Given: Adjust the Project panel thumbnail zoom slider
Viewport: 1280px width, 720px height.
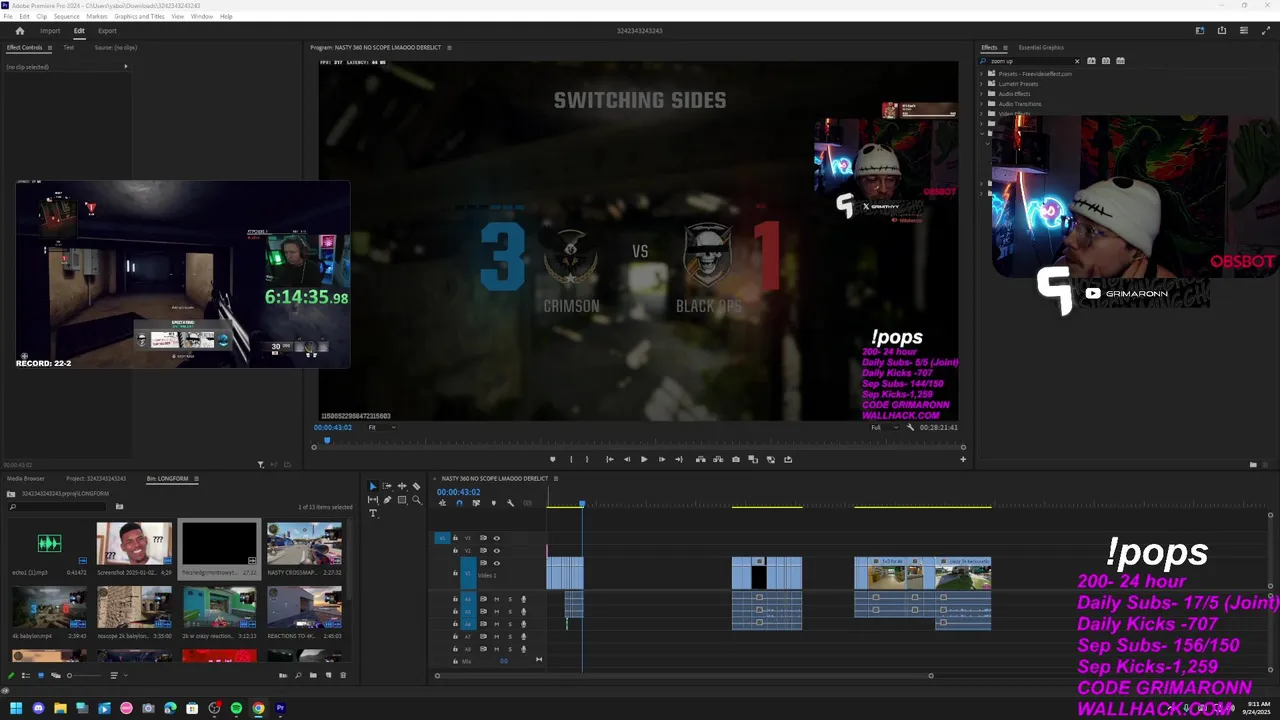Looking at the screenshot, I should (85, 675).
